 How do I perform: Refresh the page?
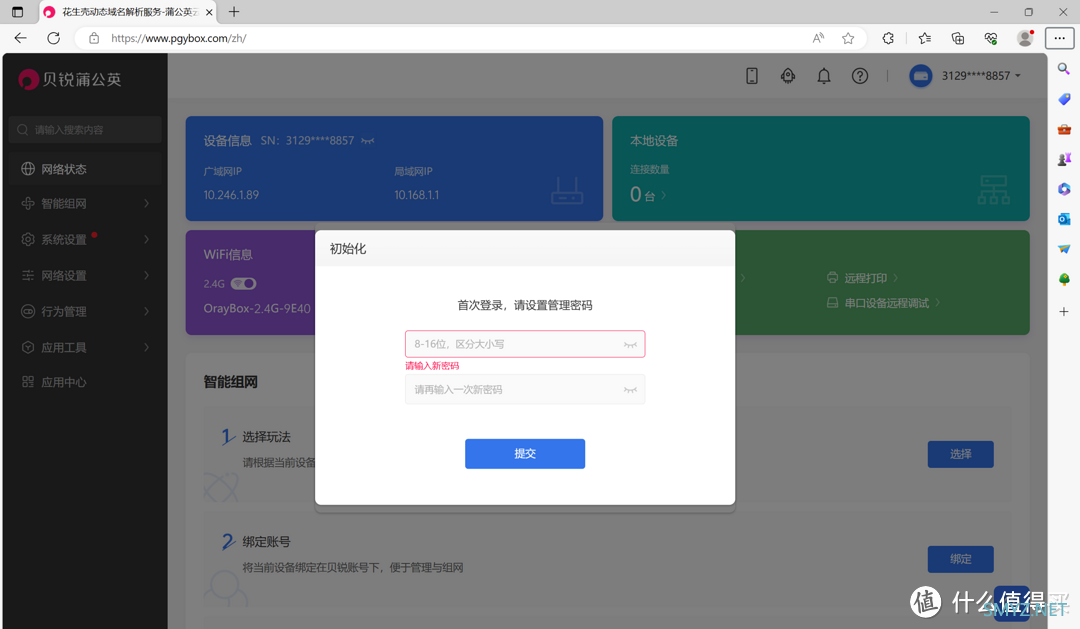point(54,38)
